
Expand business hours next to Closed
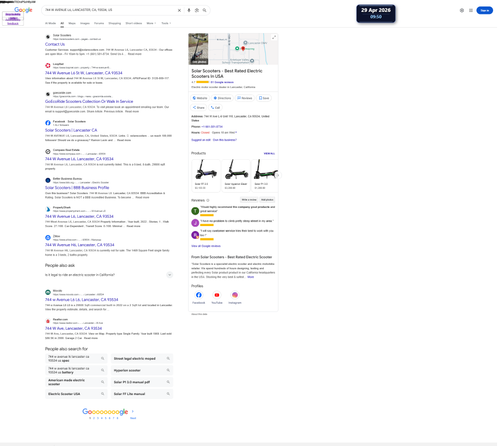pyautogui.click(x=236, y=133)
